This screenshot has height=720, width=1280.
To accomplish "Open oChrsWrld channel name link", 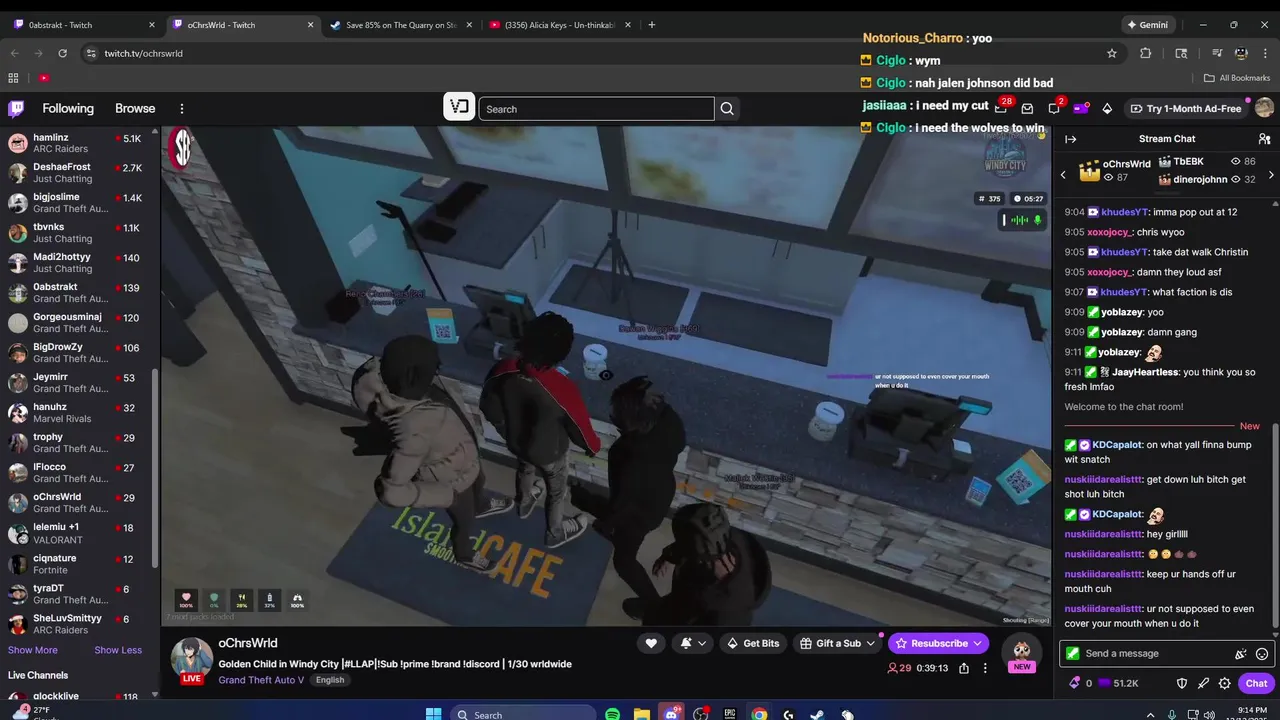I will pyautogui.click(x=248, y=643).
